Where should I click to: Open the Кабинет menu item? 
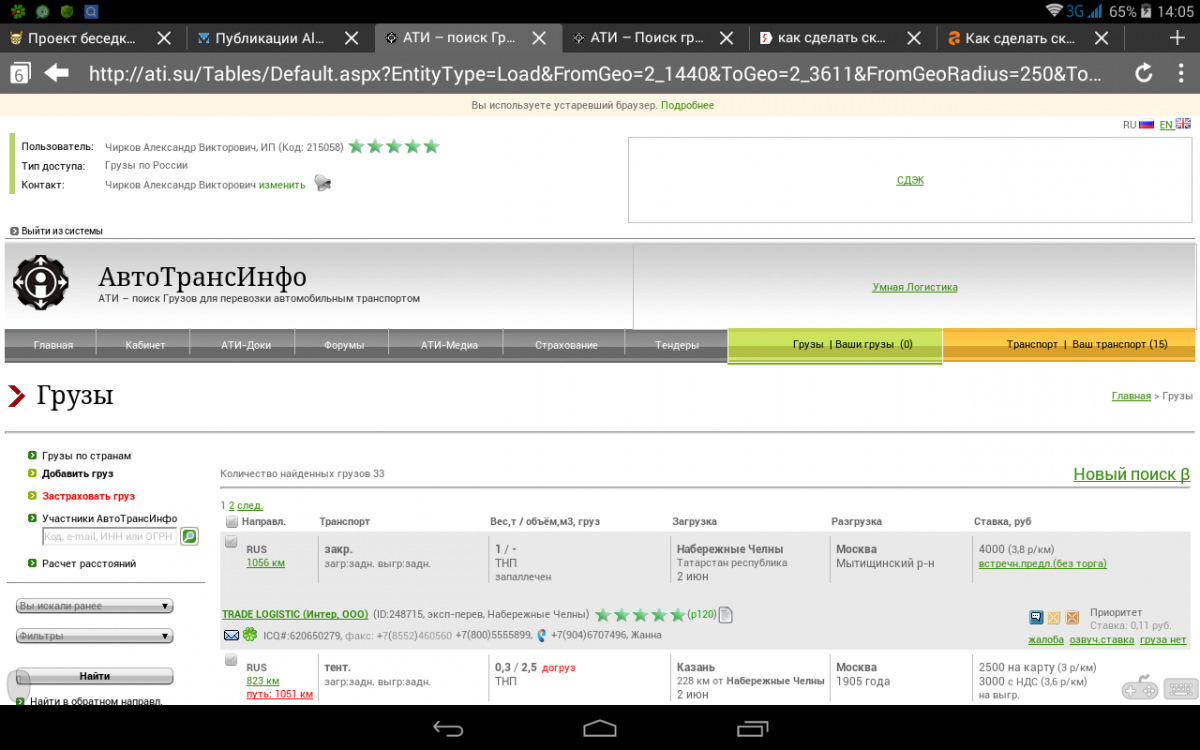point(146,345)
